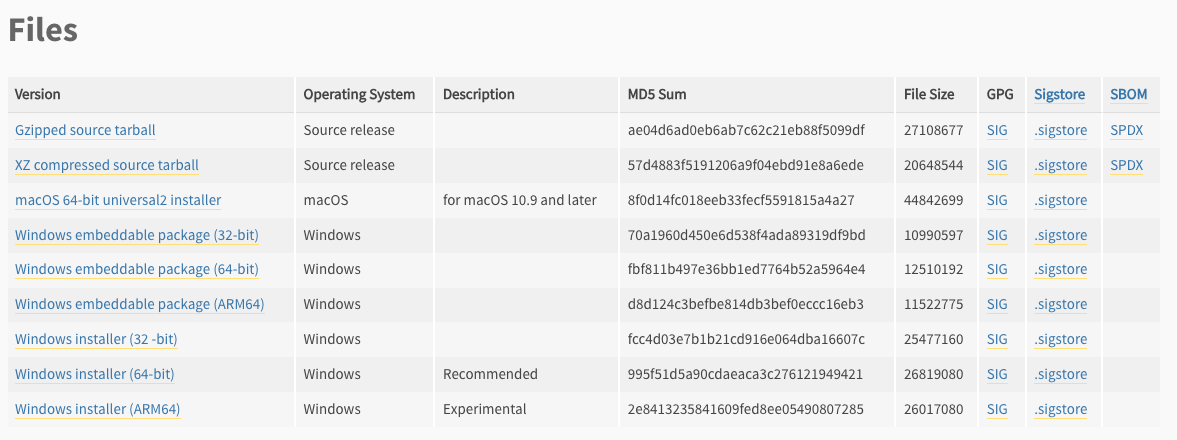Click SIG for Windows installer (64-bit)
The image size is (1177, 440).
[997, 374]
